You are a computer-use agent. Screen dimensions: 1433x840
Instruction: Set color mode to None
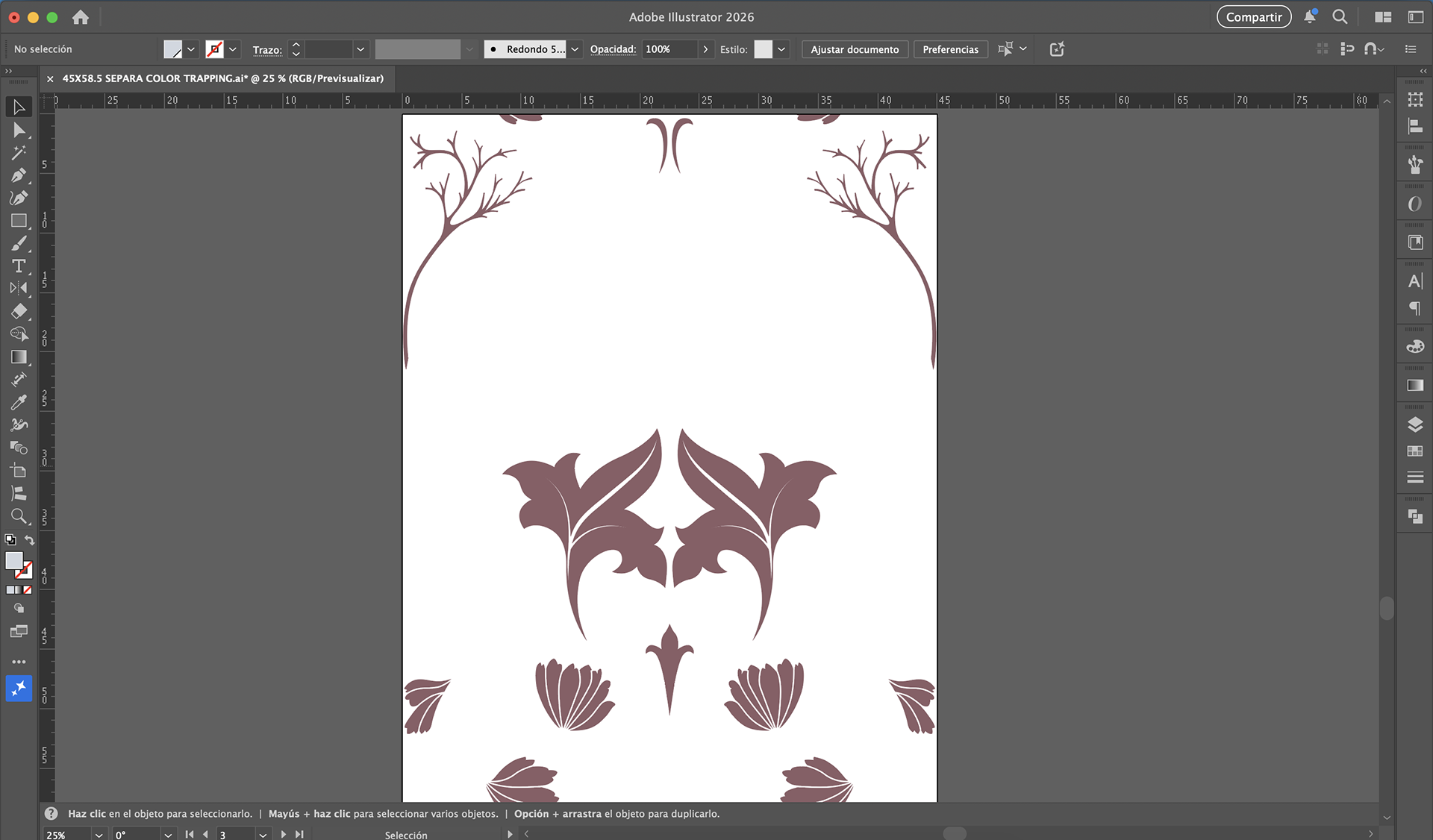click(x=28, y=590)
